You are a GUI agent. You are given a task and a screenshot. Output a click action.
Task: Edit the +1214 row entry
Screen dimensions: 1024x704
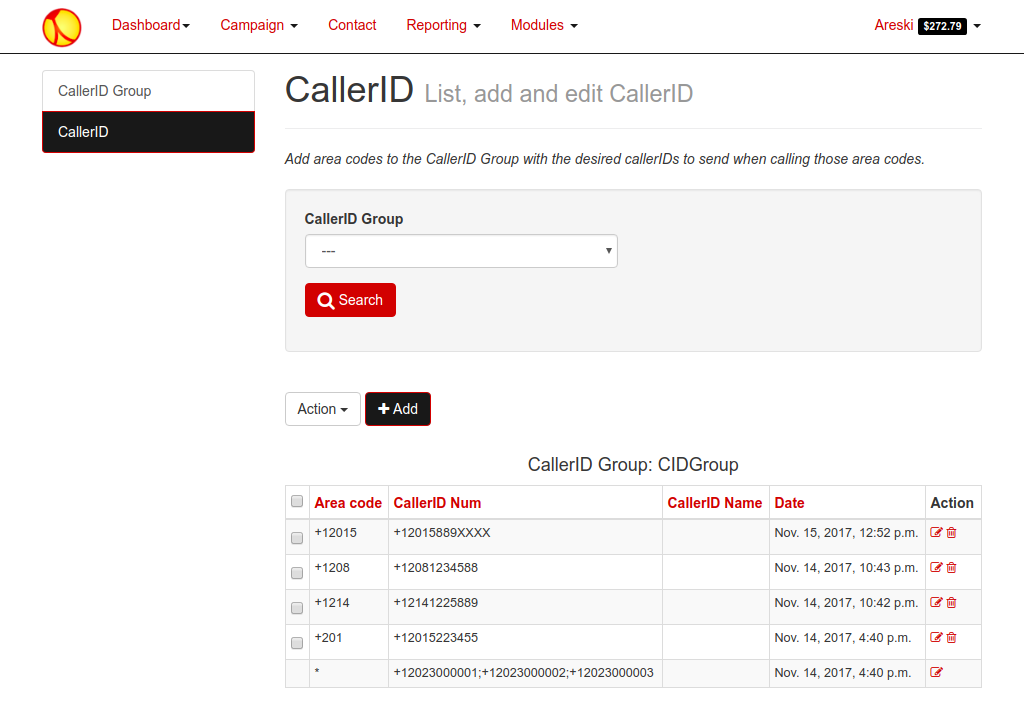click(936, 602)
